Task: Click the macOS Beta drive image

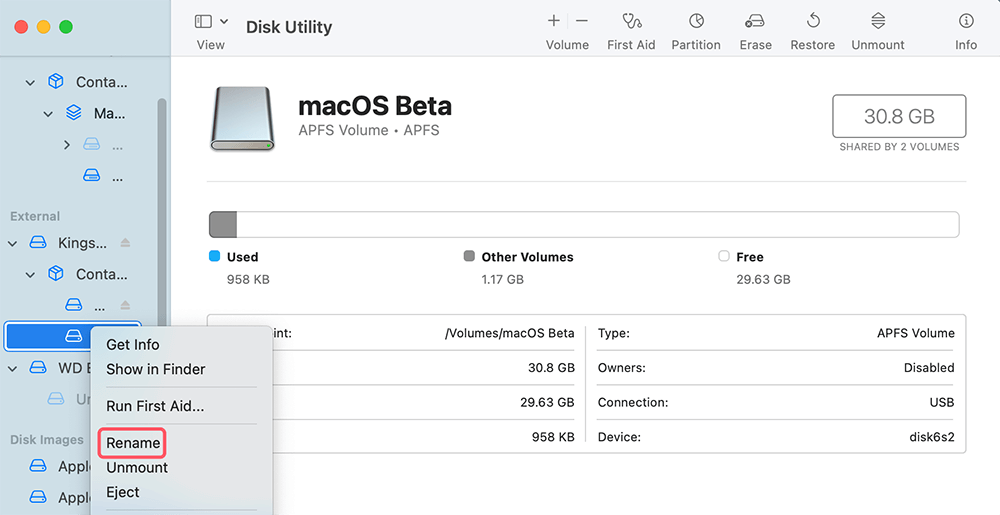Action: (242, 119)
